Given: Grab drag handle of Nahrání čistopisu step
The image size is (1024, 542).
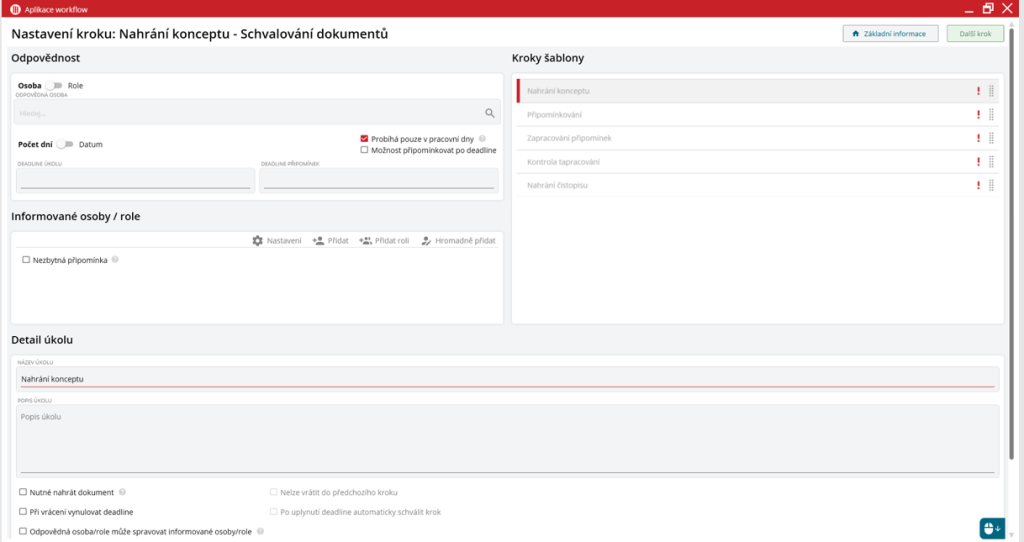Looking at the screenshot, I should pos(991,185).
